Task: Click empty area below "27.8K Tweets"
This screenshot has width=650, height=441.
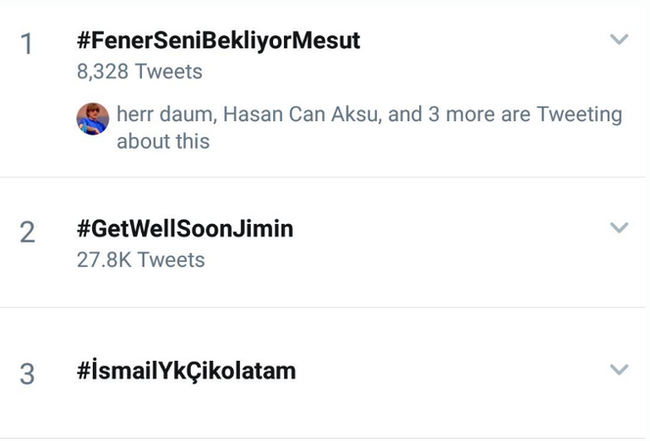Action: (300, 288)
